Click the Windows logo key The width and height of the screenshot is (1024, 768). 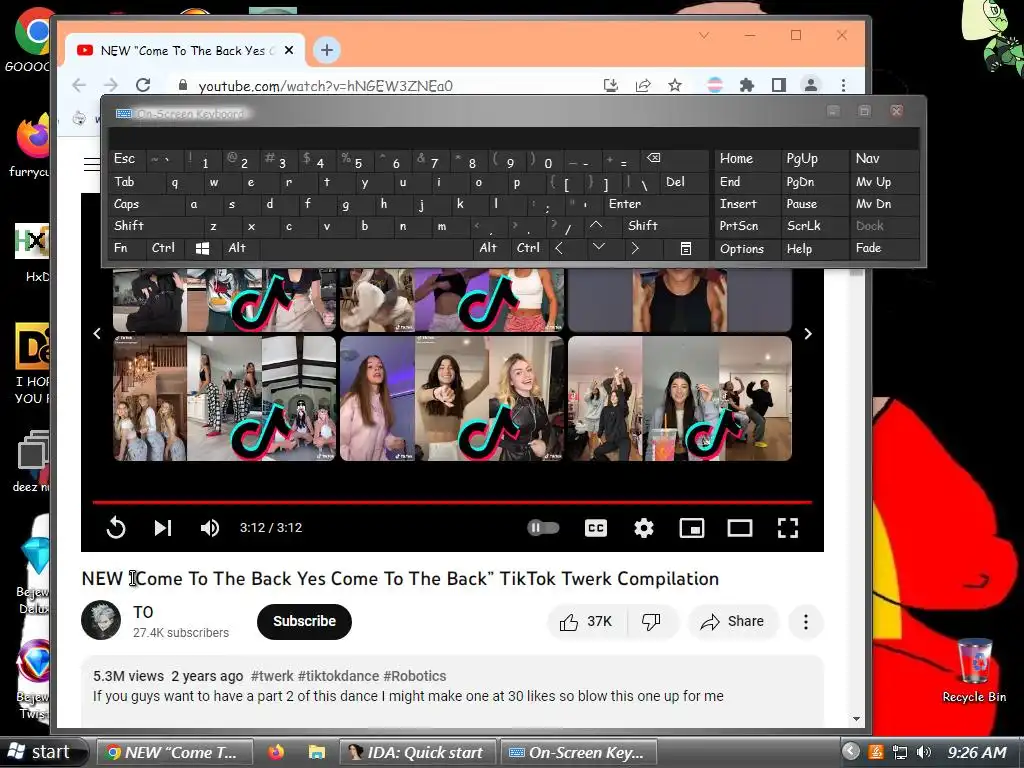(202, 249)
